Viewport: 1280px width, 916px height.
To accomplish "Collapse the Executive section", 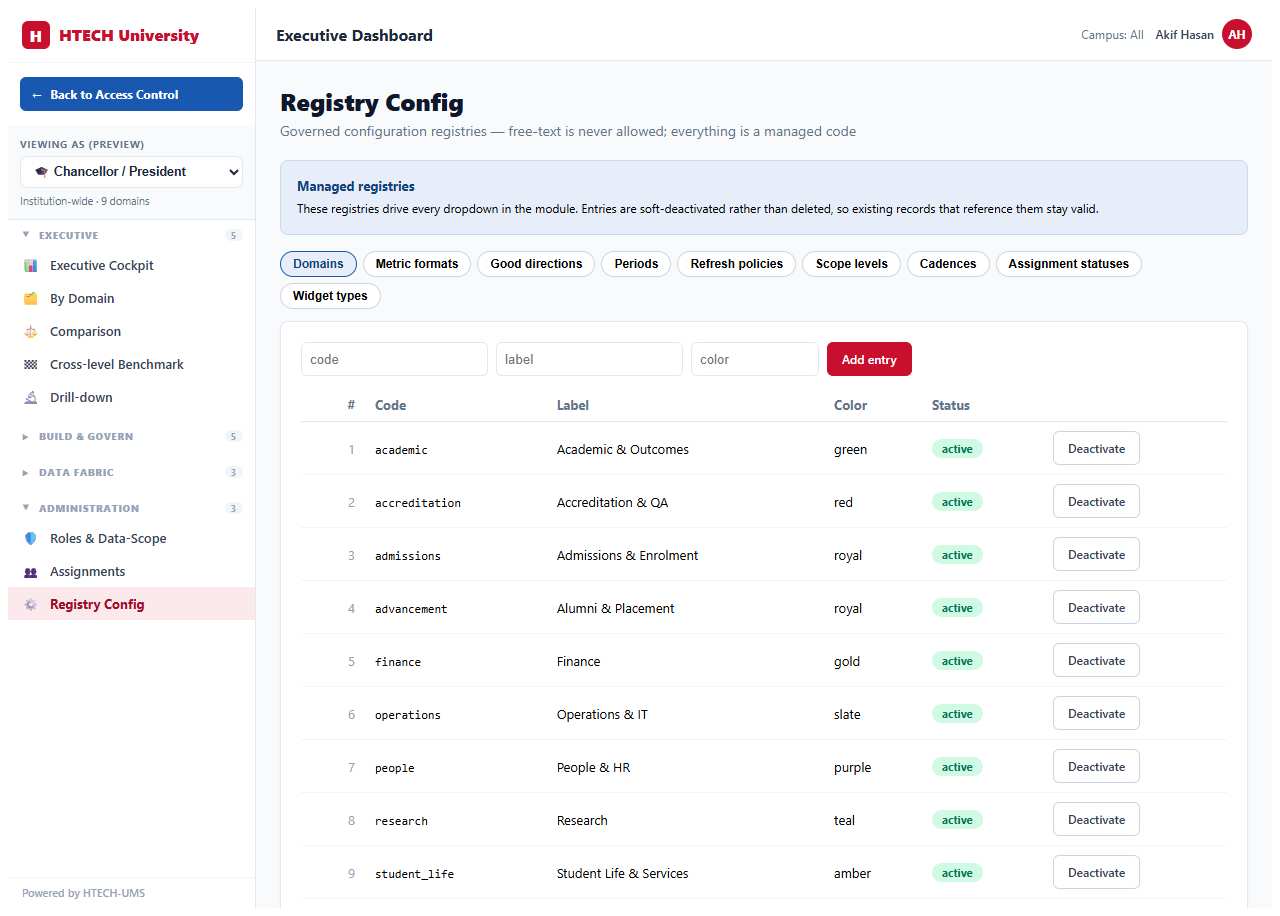I will 131,236.
